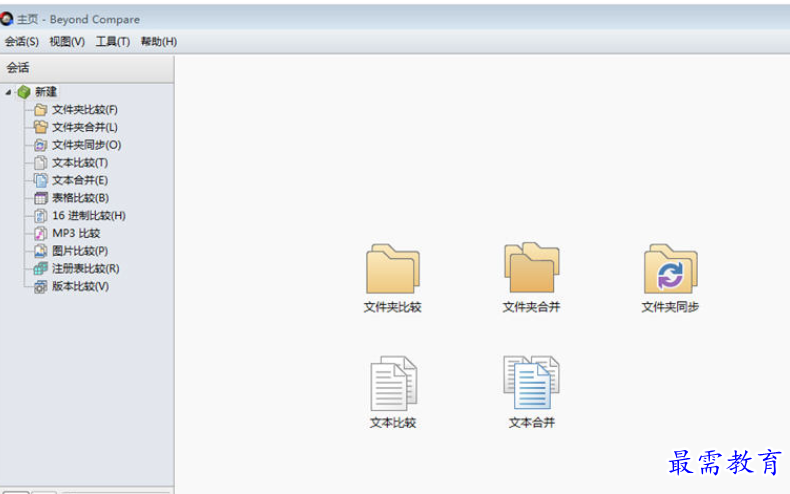
Task: Launch the large 文本比较 documents icon
Action: pos(393,383)
